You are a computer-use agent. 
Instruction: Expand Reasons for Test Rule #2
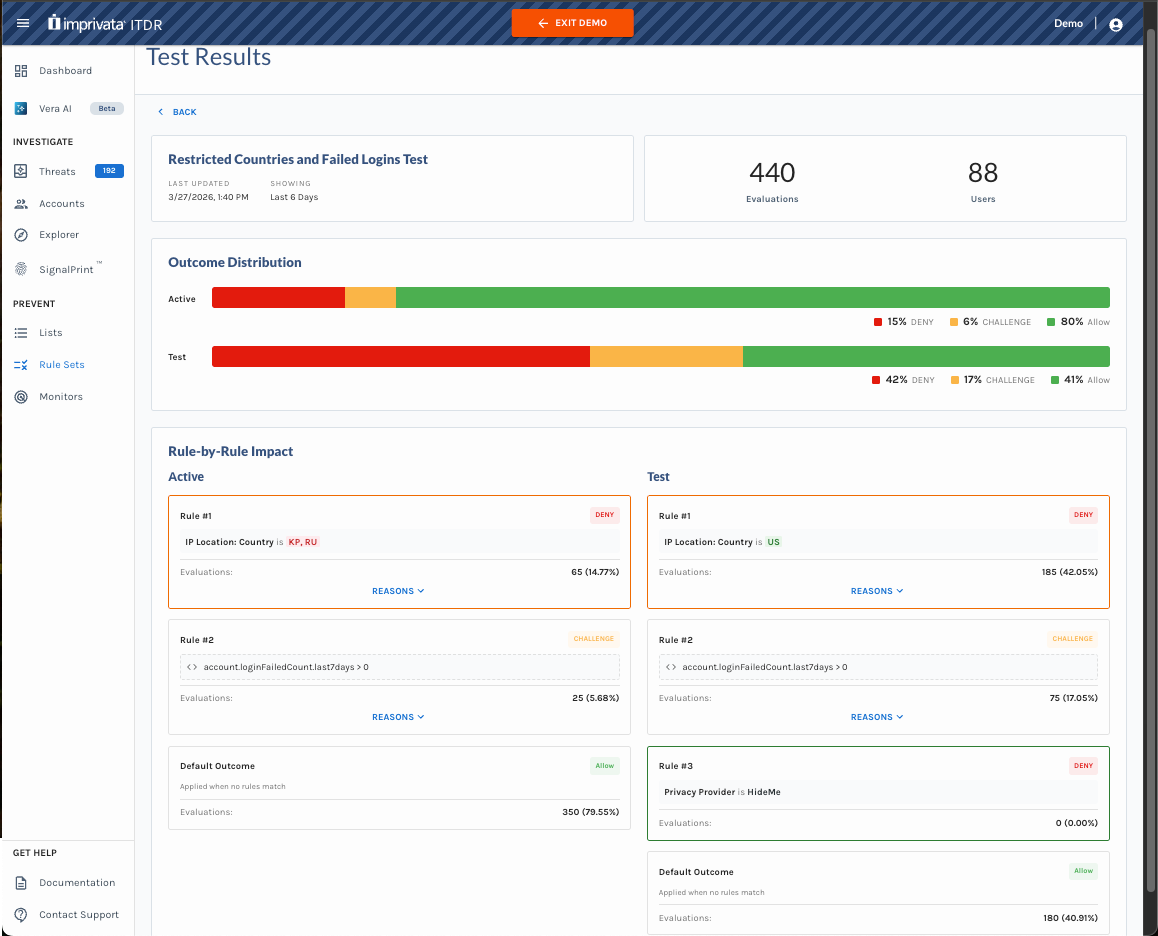point(877,717)
